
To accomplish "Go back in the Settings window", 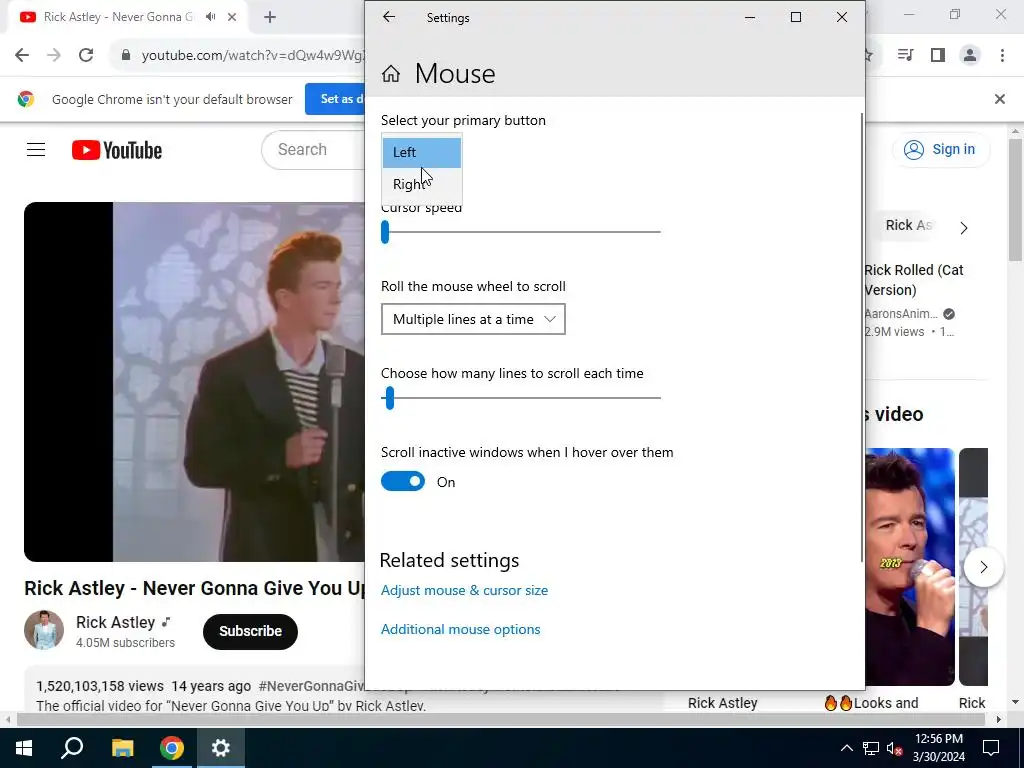I will point(389,17).
